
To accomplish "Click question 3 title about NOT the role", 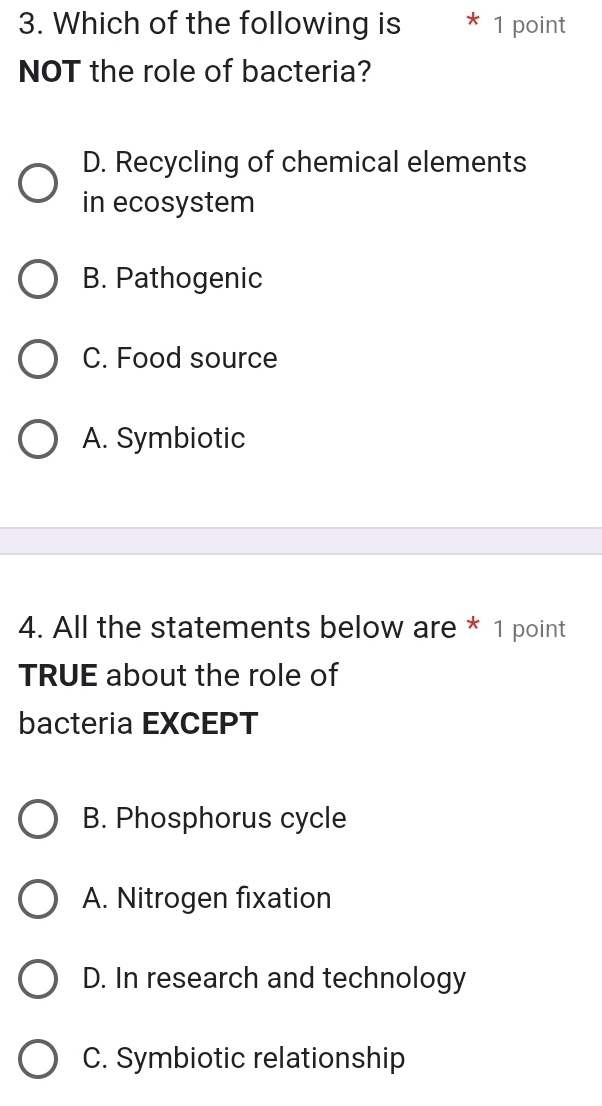I will click(210, 46).
